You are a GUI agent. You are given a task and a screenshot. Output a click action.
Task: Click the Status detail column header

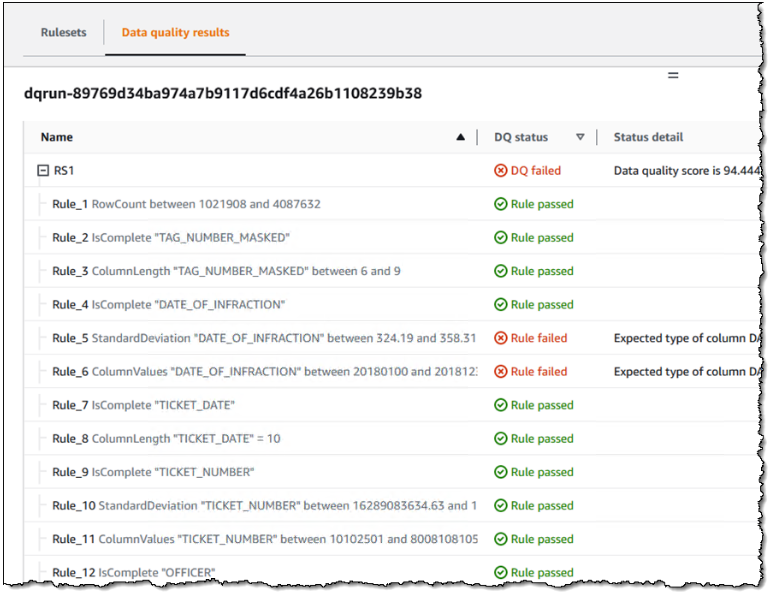pos(648,138)
